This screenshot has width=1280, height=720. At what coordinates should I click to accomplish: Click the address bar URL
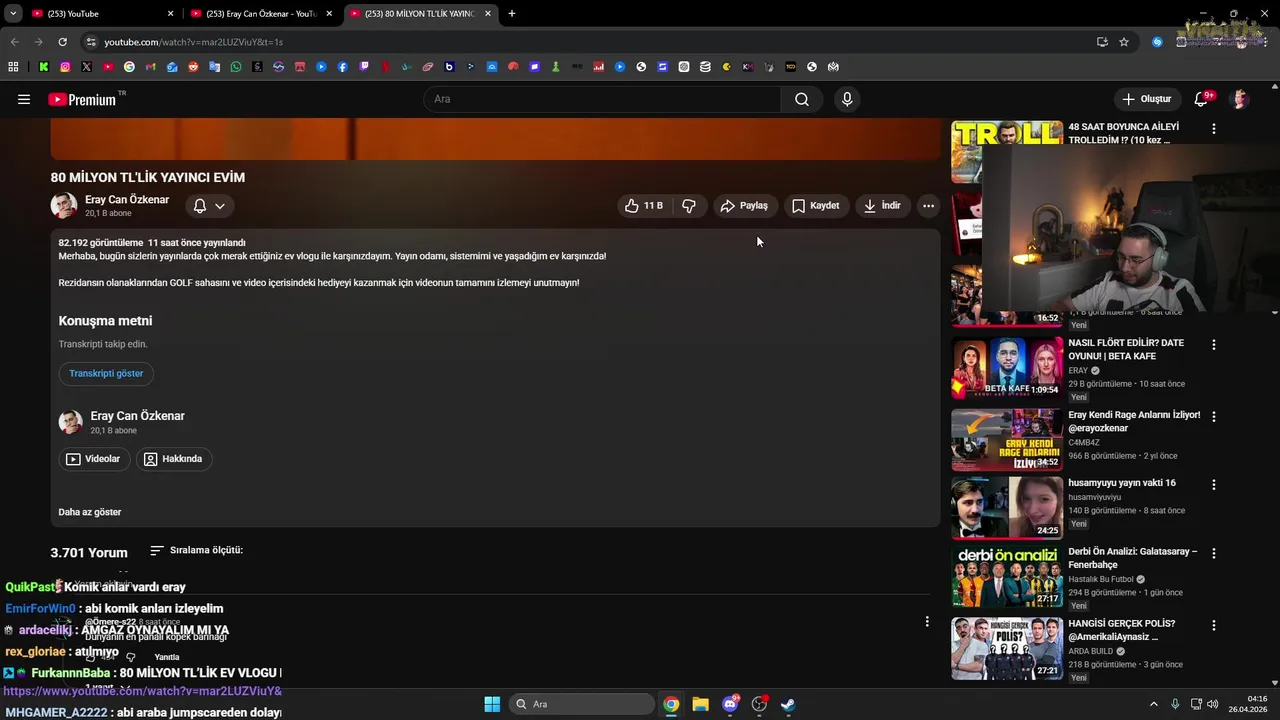[193, 42]
